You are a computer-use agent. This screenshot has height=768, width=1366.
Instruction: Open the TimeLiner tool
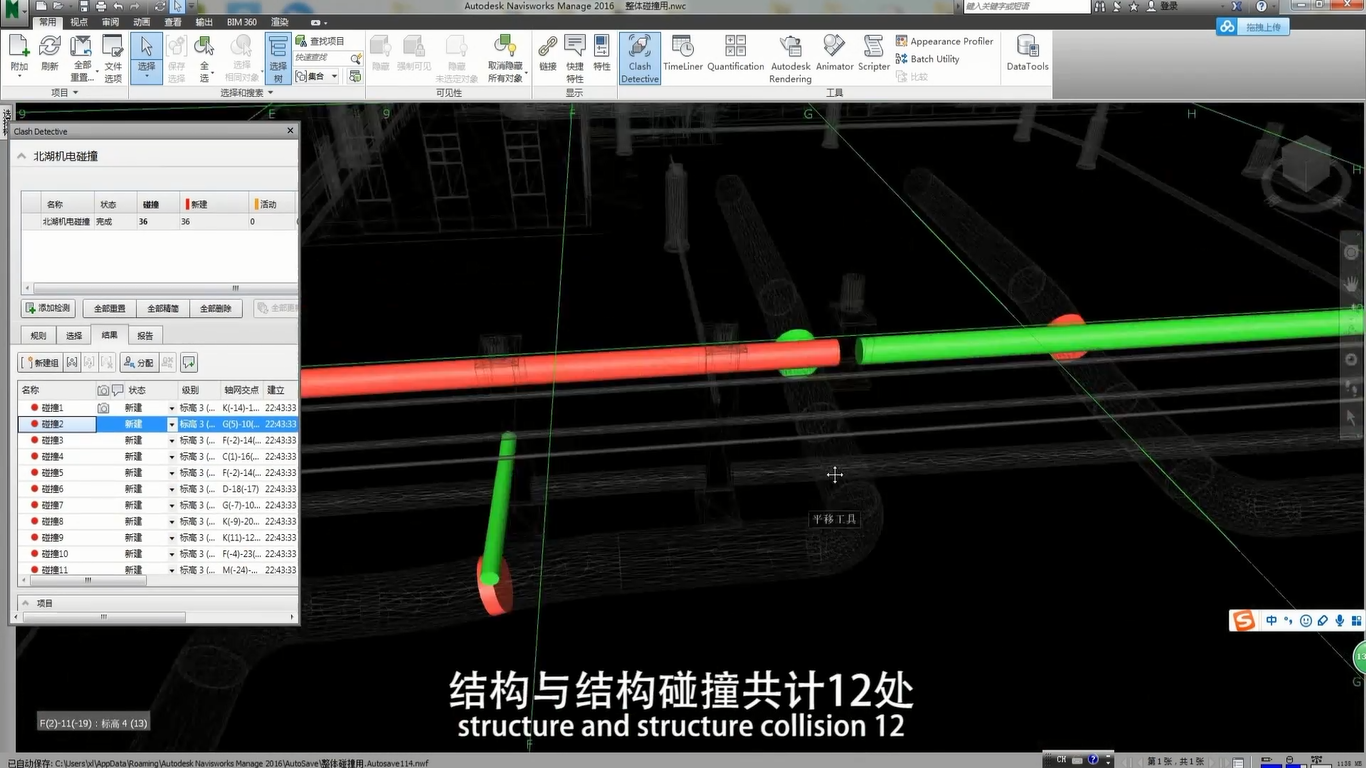click(x=683, y=54)
